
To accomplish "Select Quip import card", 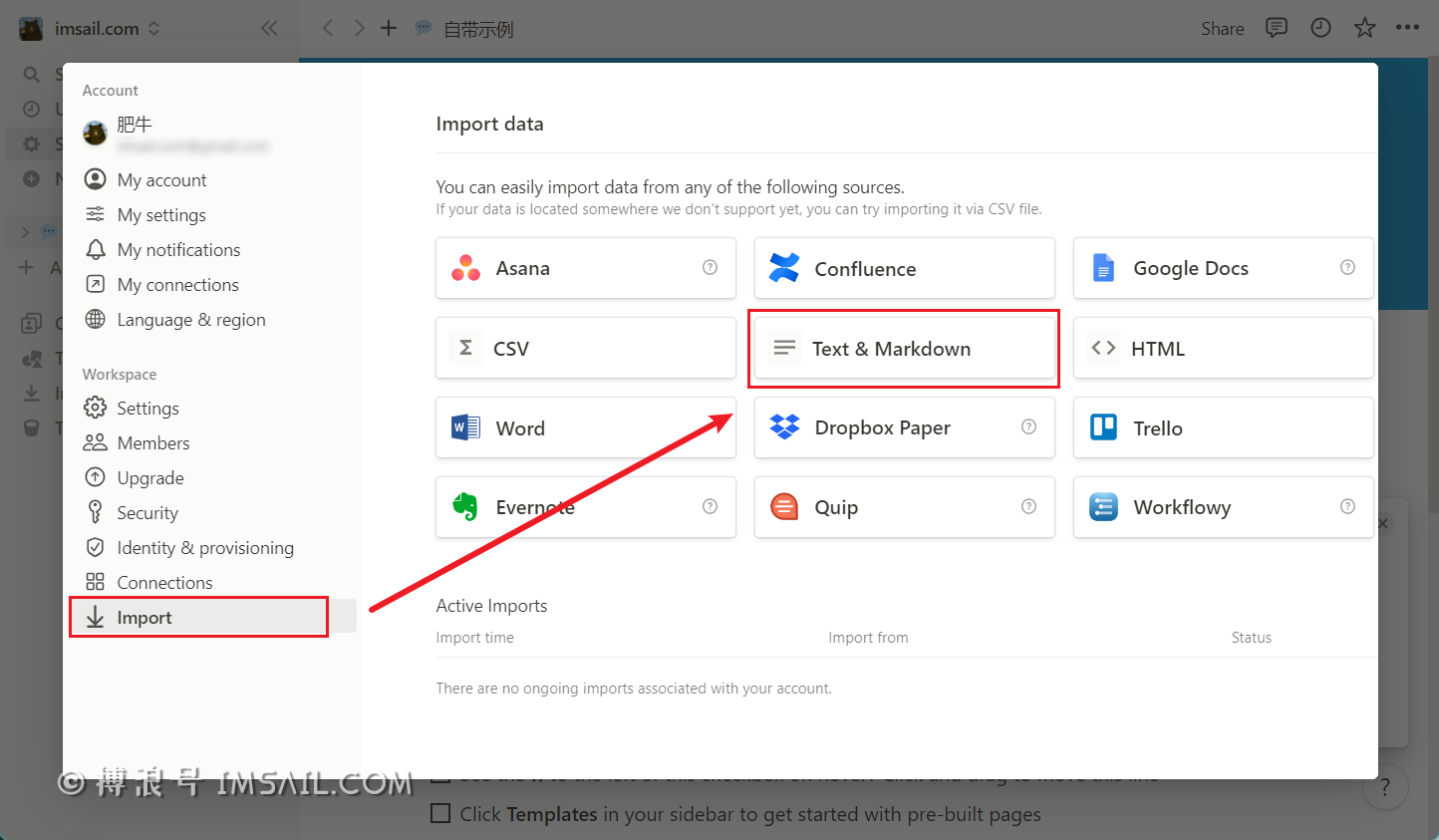I will click(x=904, y=507).
